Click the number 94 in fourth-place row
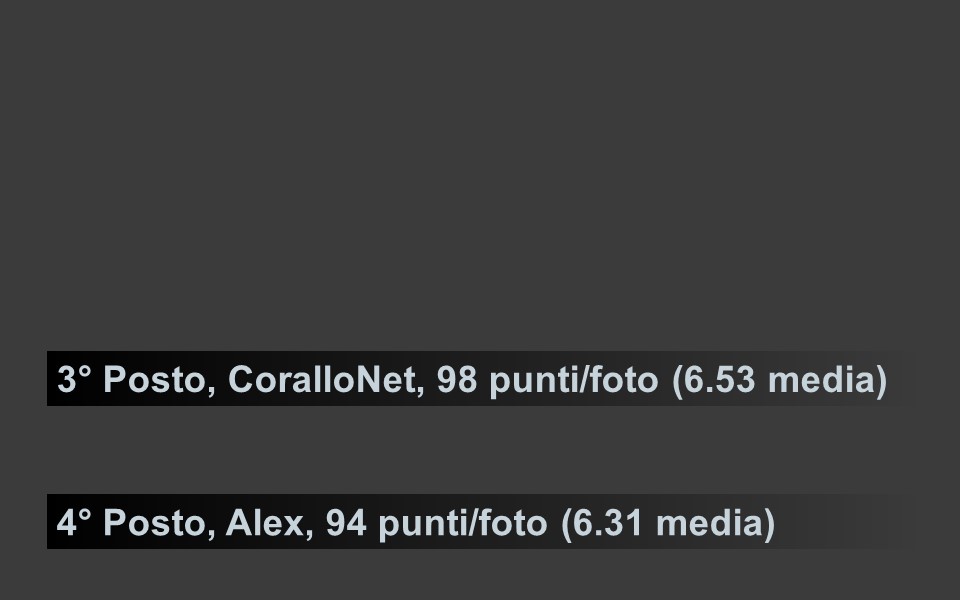Image resolution: width=960 pixels, height=600 pixels. [x=346, y=523]
